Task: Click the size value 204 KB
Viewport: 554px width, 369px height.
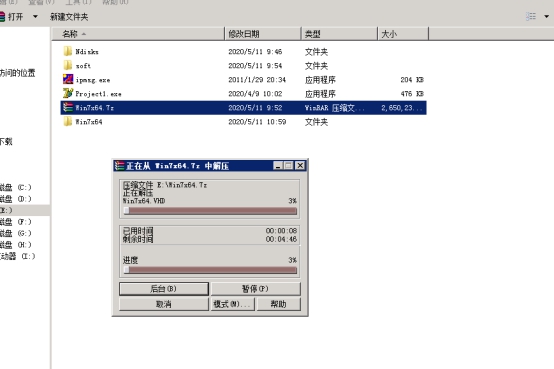Action: [x=412, y=80]
